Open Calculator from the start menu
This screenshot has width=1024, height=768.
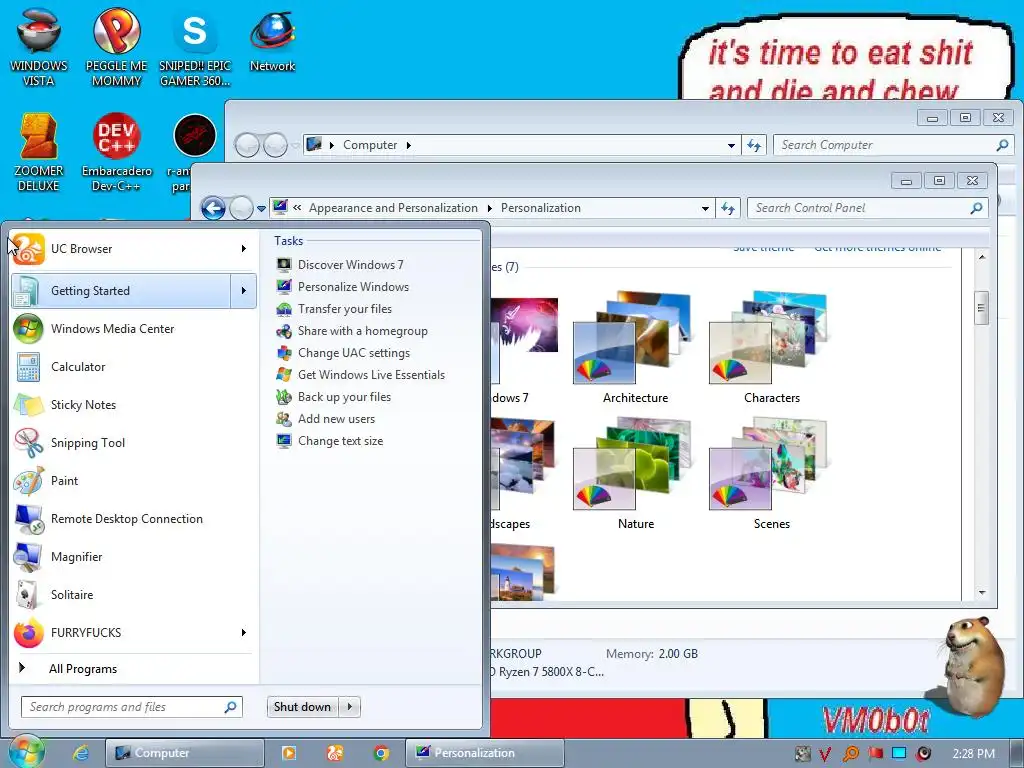tap(133, 366)
